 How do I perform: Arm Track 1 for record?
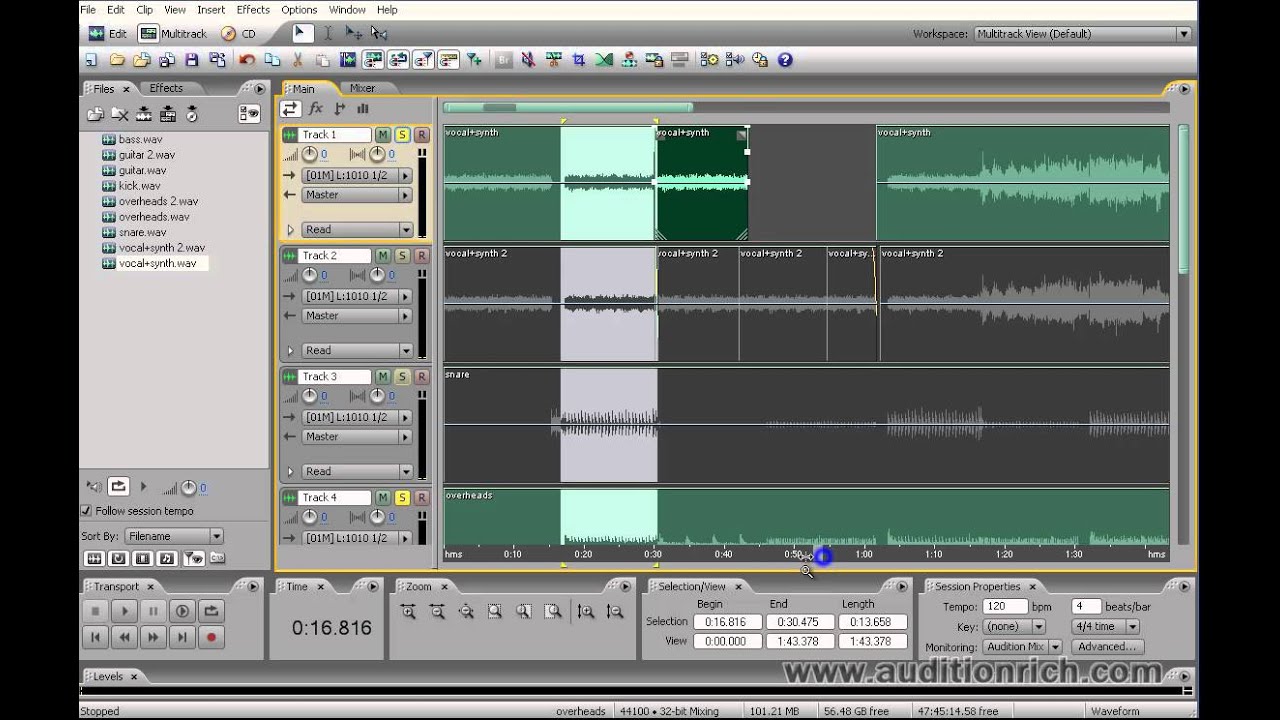pos(421,135)
